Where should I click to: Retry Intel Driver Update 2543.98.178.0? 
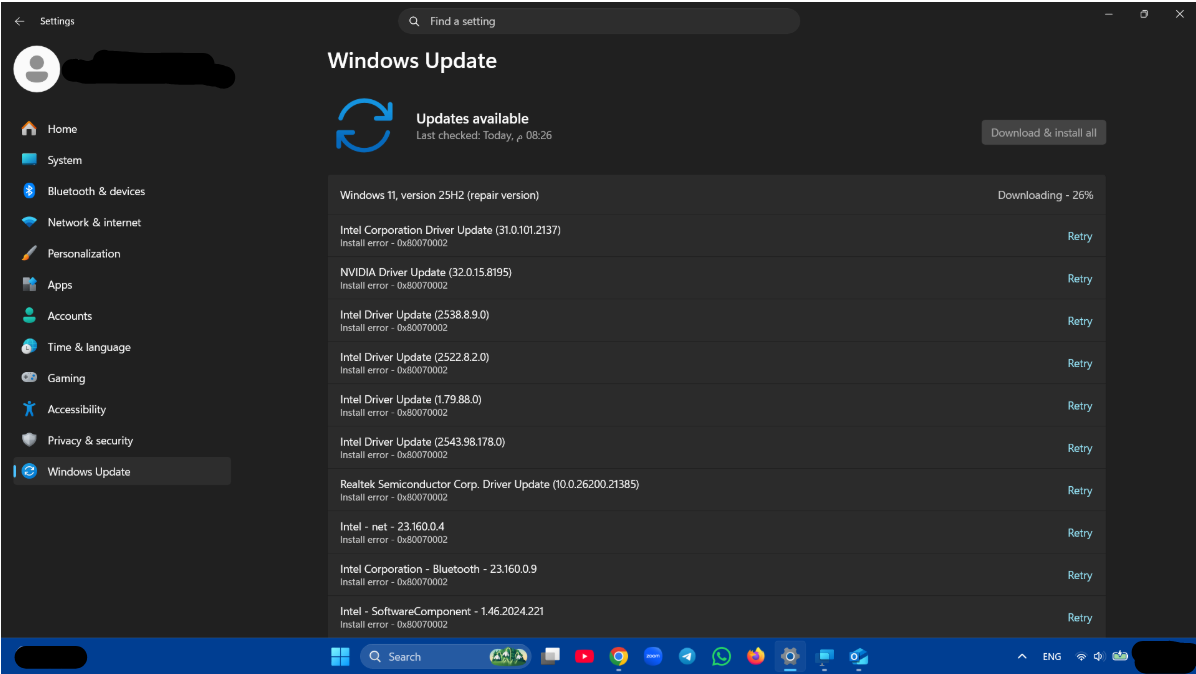1079,448
